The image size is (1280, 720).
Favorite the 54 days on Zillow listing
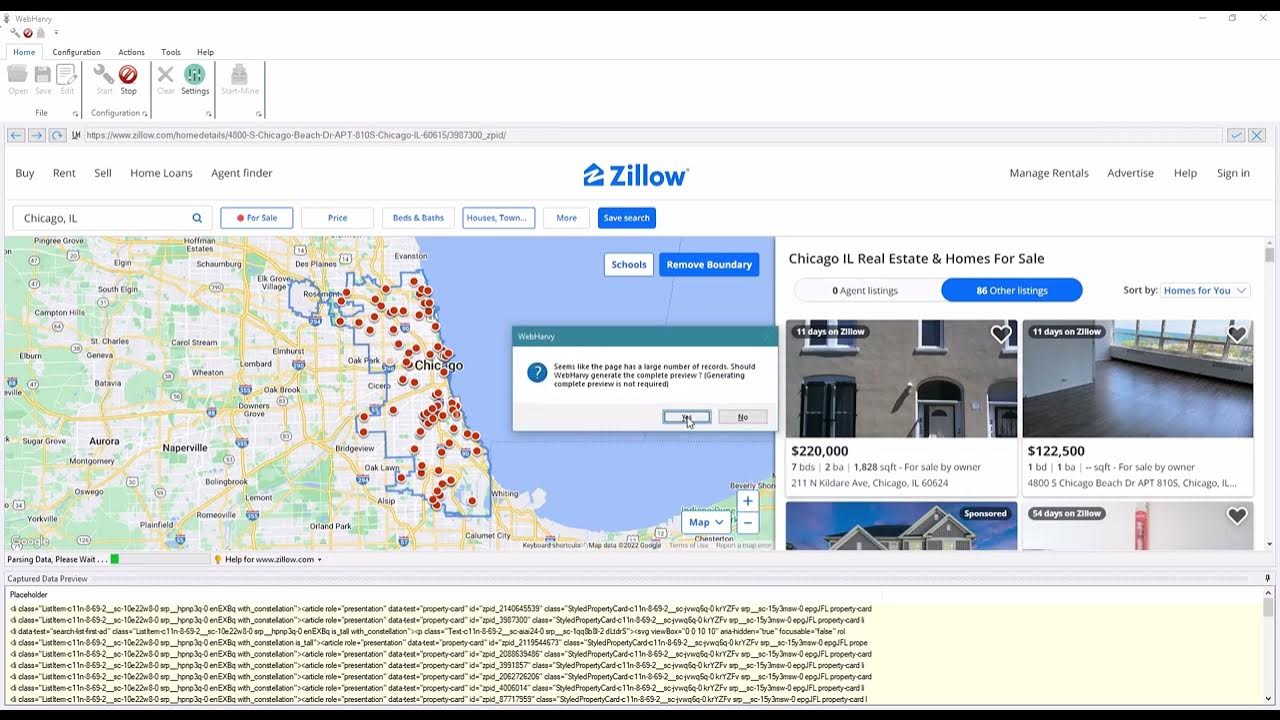1237,516
